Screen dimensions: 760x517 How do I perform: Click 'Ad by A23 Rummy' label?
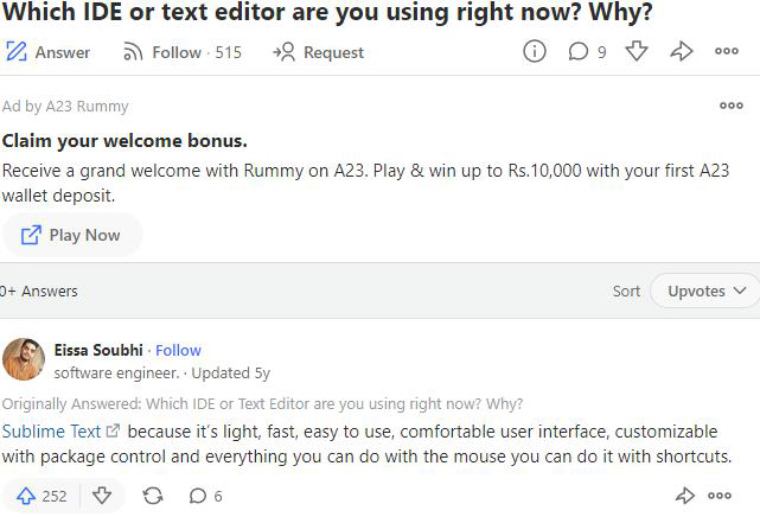click(65, 106)
